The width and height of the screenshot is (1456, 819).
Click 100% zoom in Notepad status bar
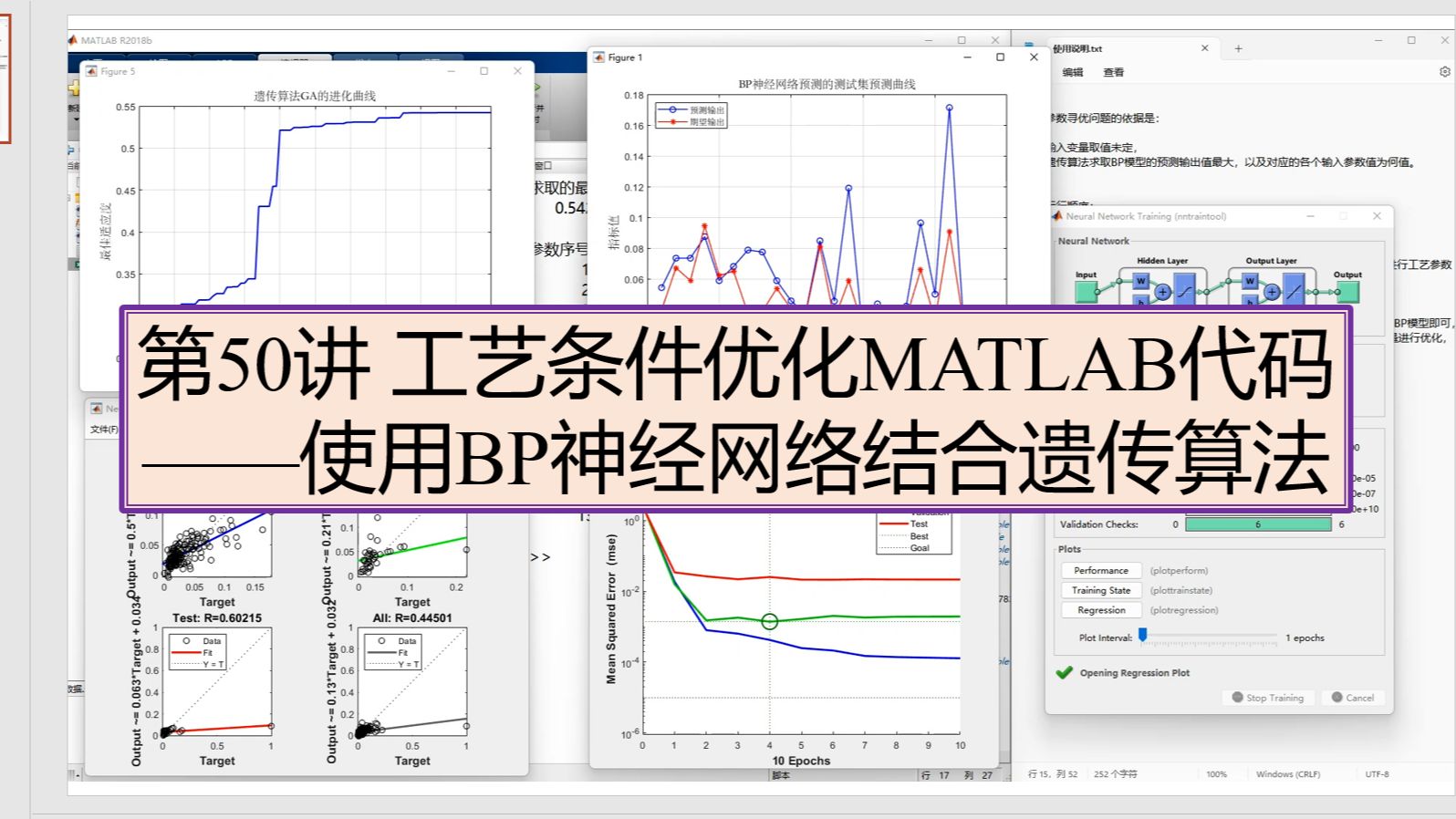pos(1216,774)
